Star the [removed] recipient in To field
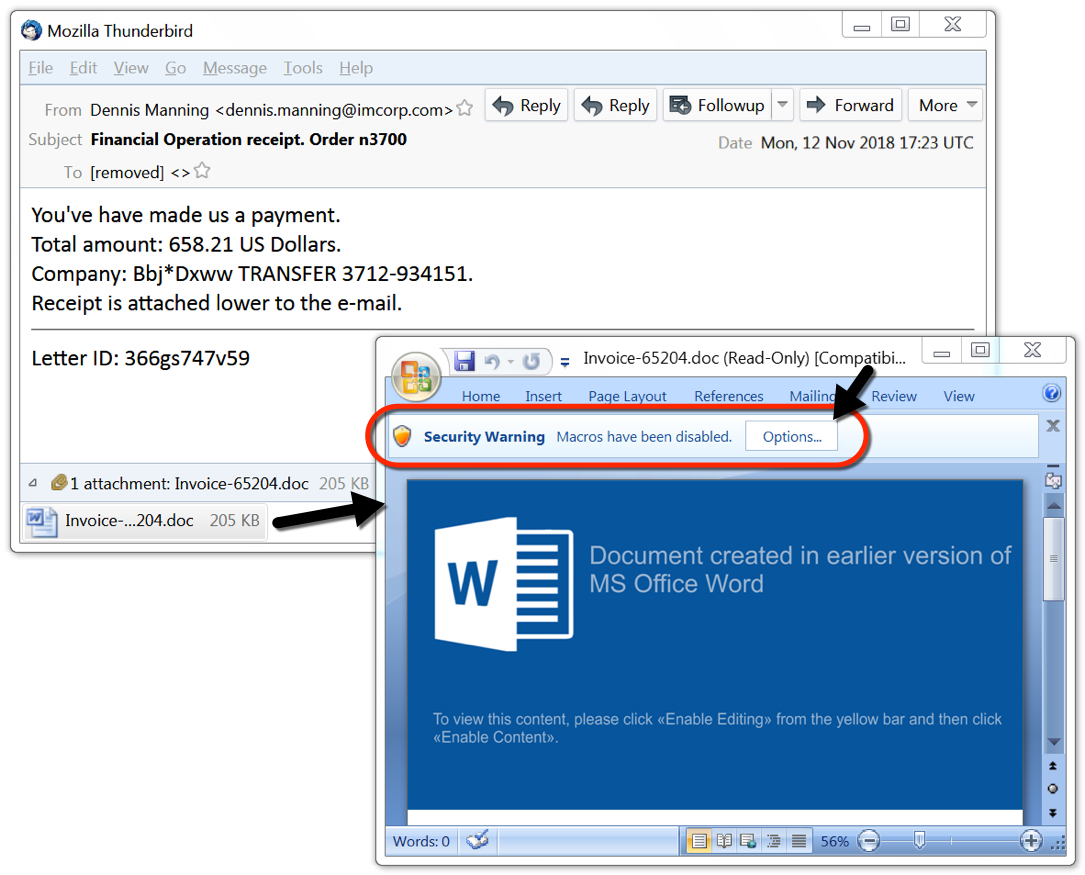This screenshot has width=1085, height=875. (202, 170)
